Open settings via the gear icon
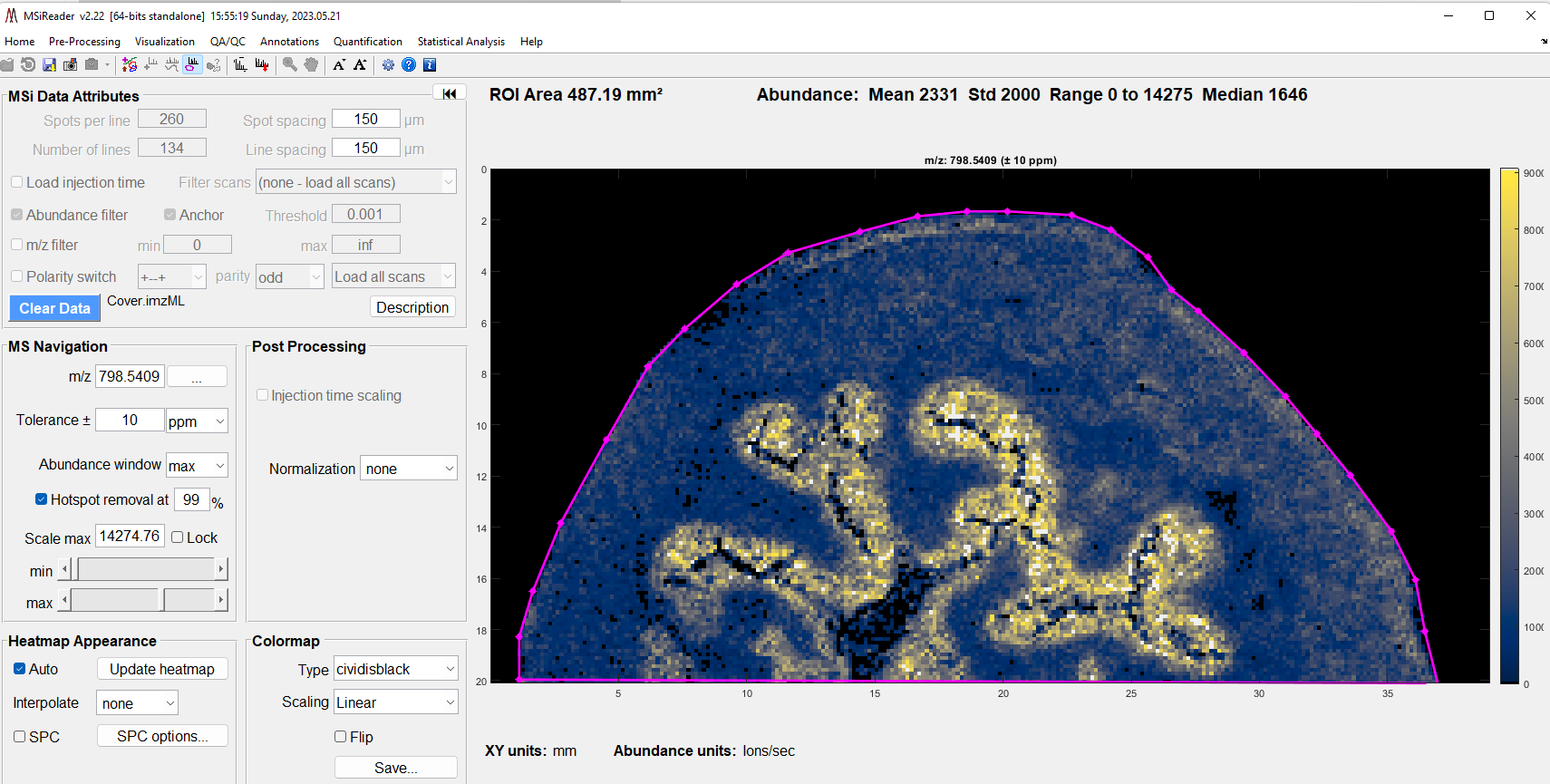Screen dimensions: 1550x784 (388, 64)
